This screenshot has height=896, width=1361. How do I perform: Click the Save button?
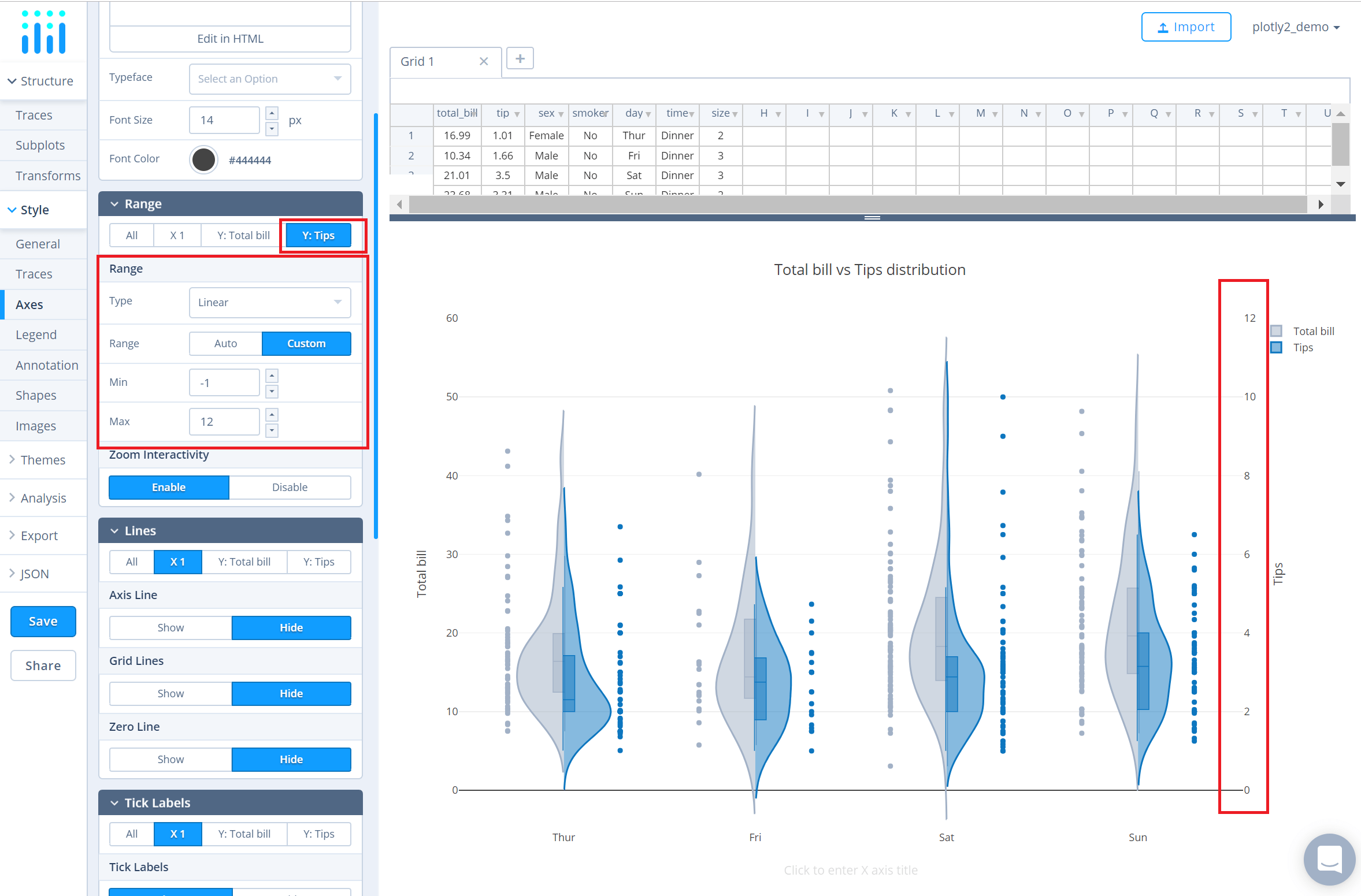43,621
